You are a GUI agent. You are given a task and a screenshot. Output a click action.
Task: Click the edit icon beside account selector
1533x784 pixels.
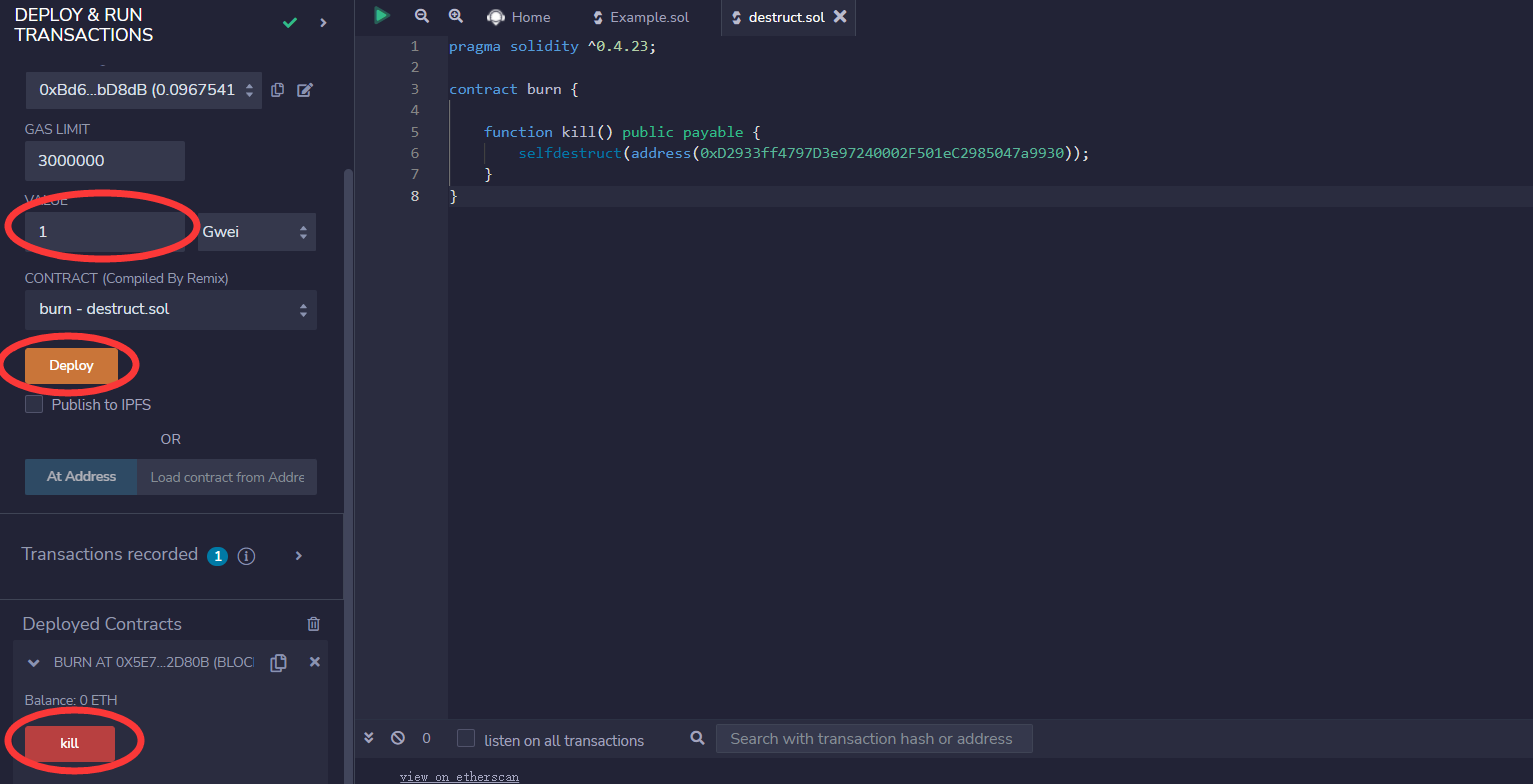pos(305,90)
